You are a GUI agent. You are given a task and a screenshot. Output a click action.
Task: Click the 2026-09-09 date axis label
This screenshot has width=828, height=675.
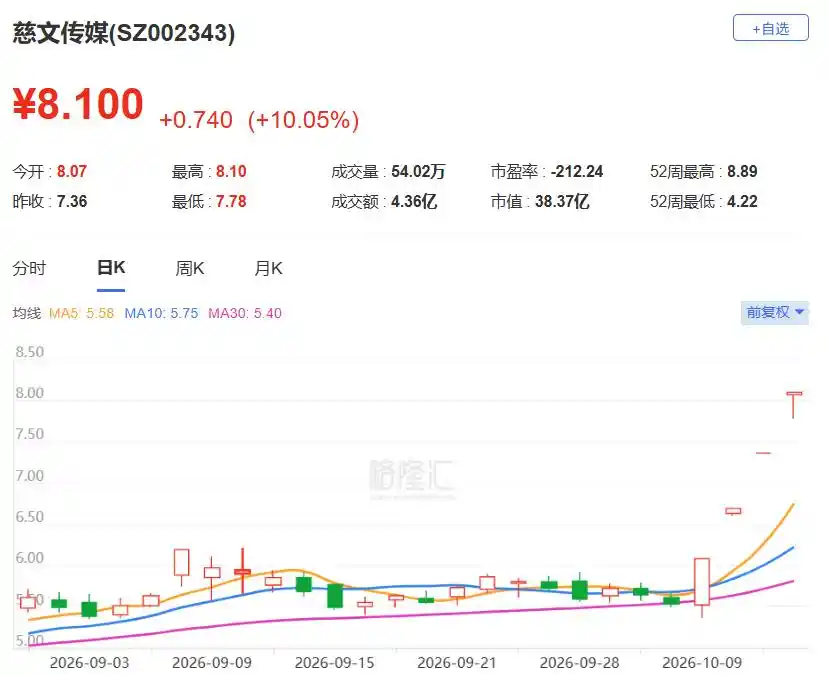coord(212,663)
